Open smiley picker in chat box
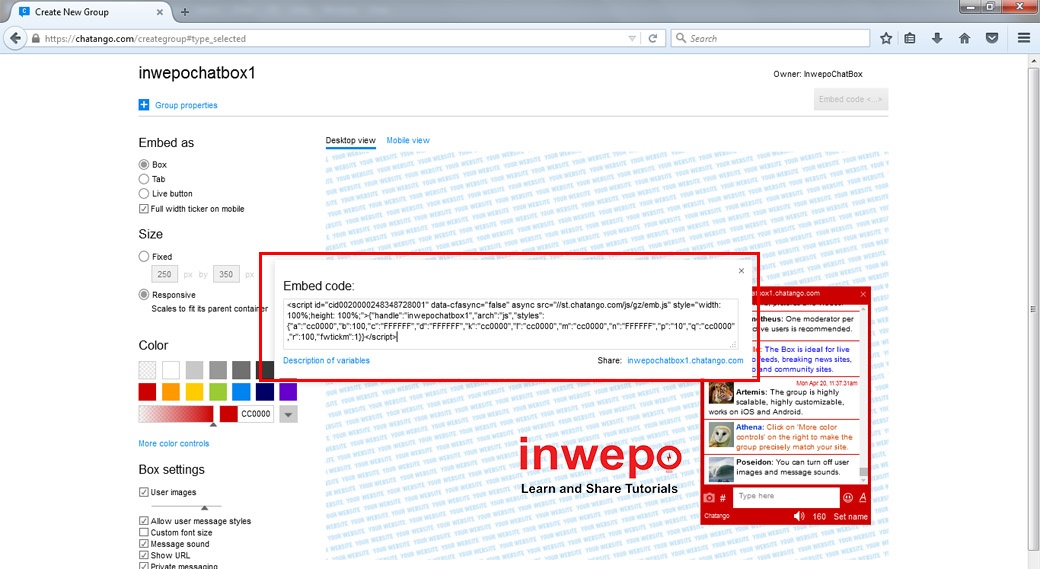 848,497
